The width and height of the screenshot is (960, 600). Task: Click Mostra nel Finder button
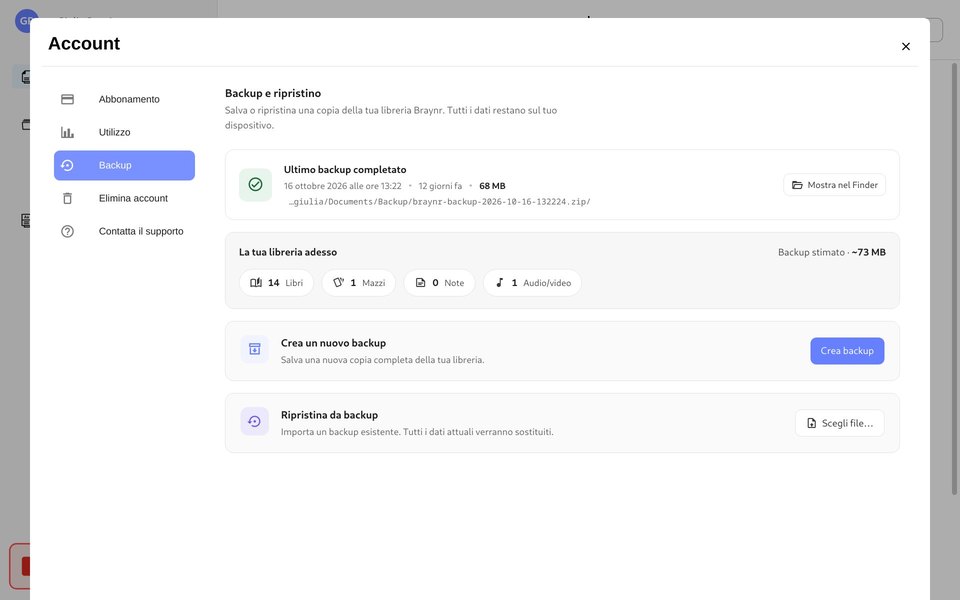[x=834, y=185]
